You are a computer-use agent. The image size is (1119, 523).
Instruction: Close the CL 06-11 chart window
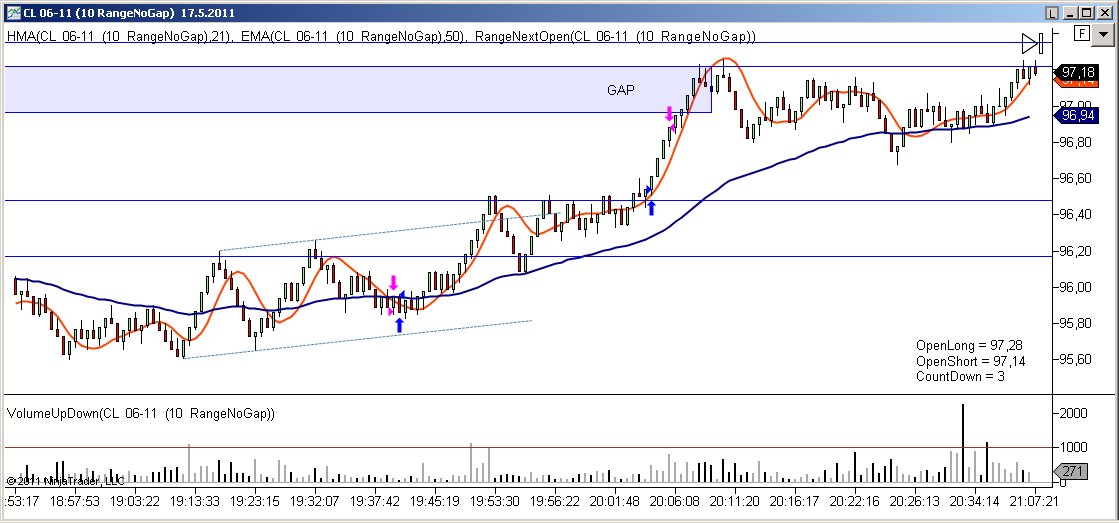pyautogui.click(x=1103, y=13)
